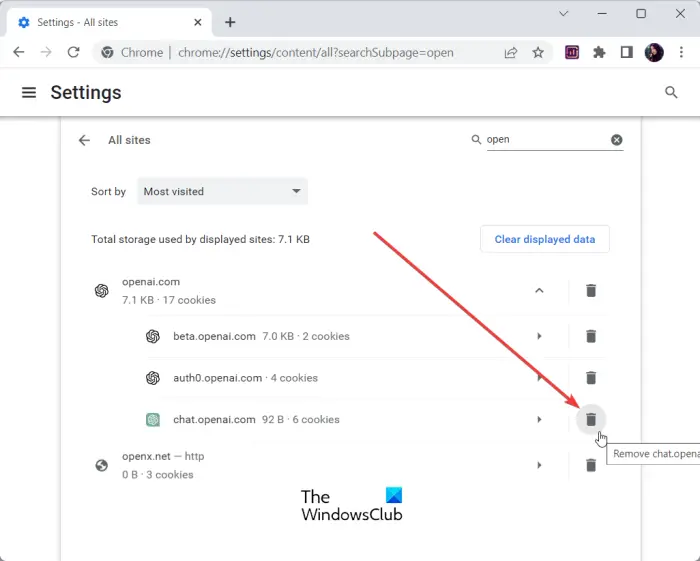The height and width of the screenshot is (561, 700).
Task: Reload the page with the refresh icon
Action: pyautogui.click(x=74, y=52)
